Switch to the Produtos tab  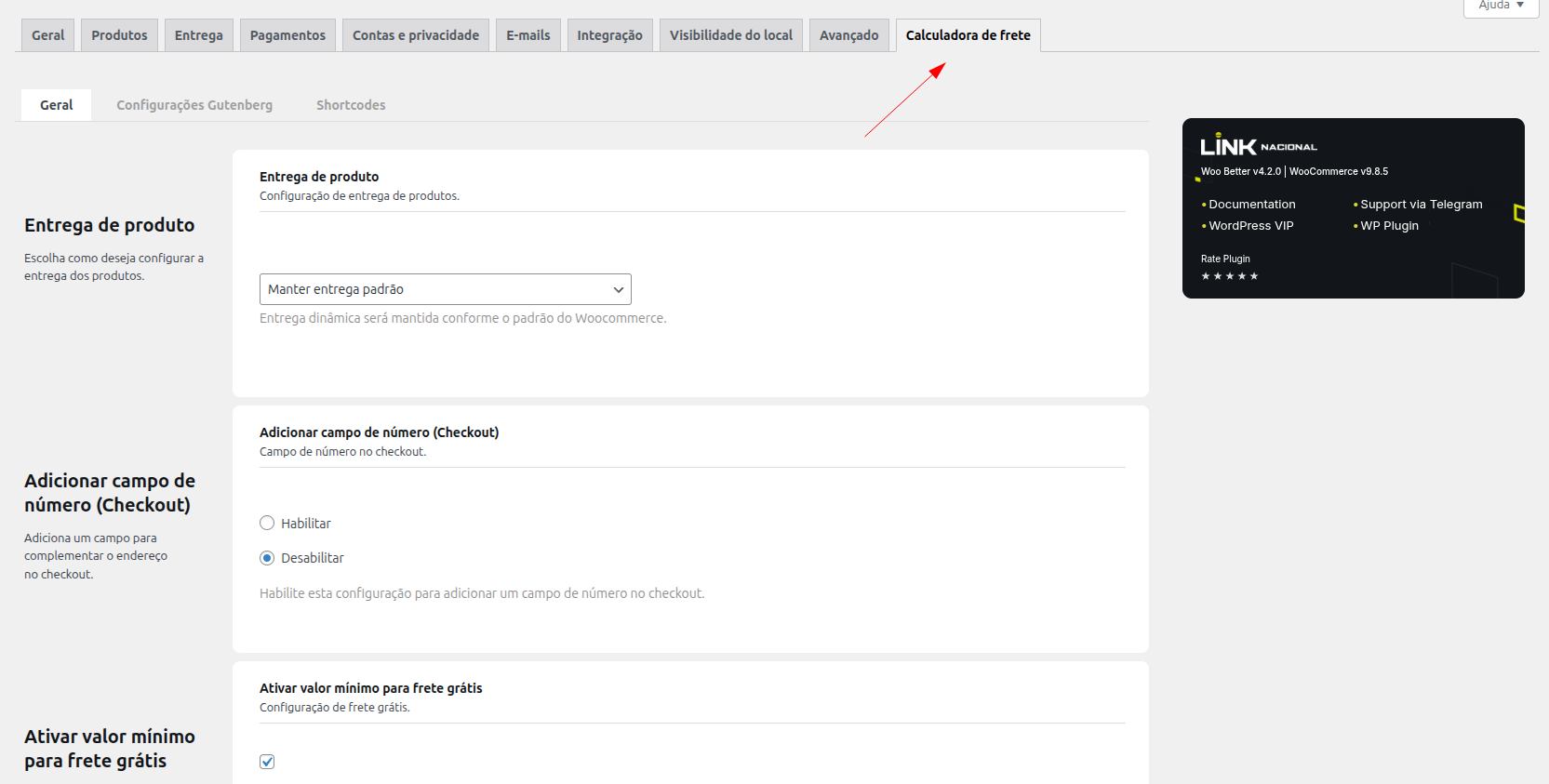[x=119, y=35]
